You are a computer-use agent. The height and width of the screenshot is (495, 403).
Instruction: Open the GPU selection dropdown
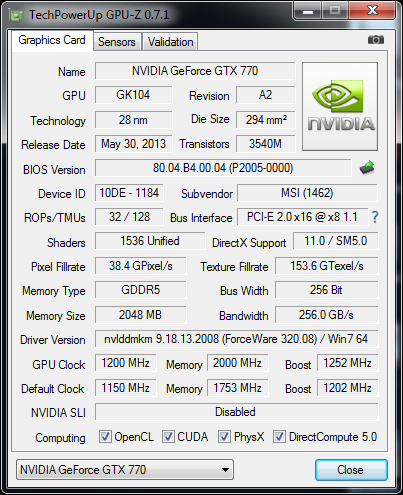click(125, 470)
